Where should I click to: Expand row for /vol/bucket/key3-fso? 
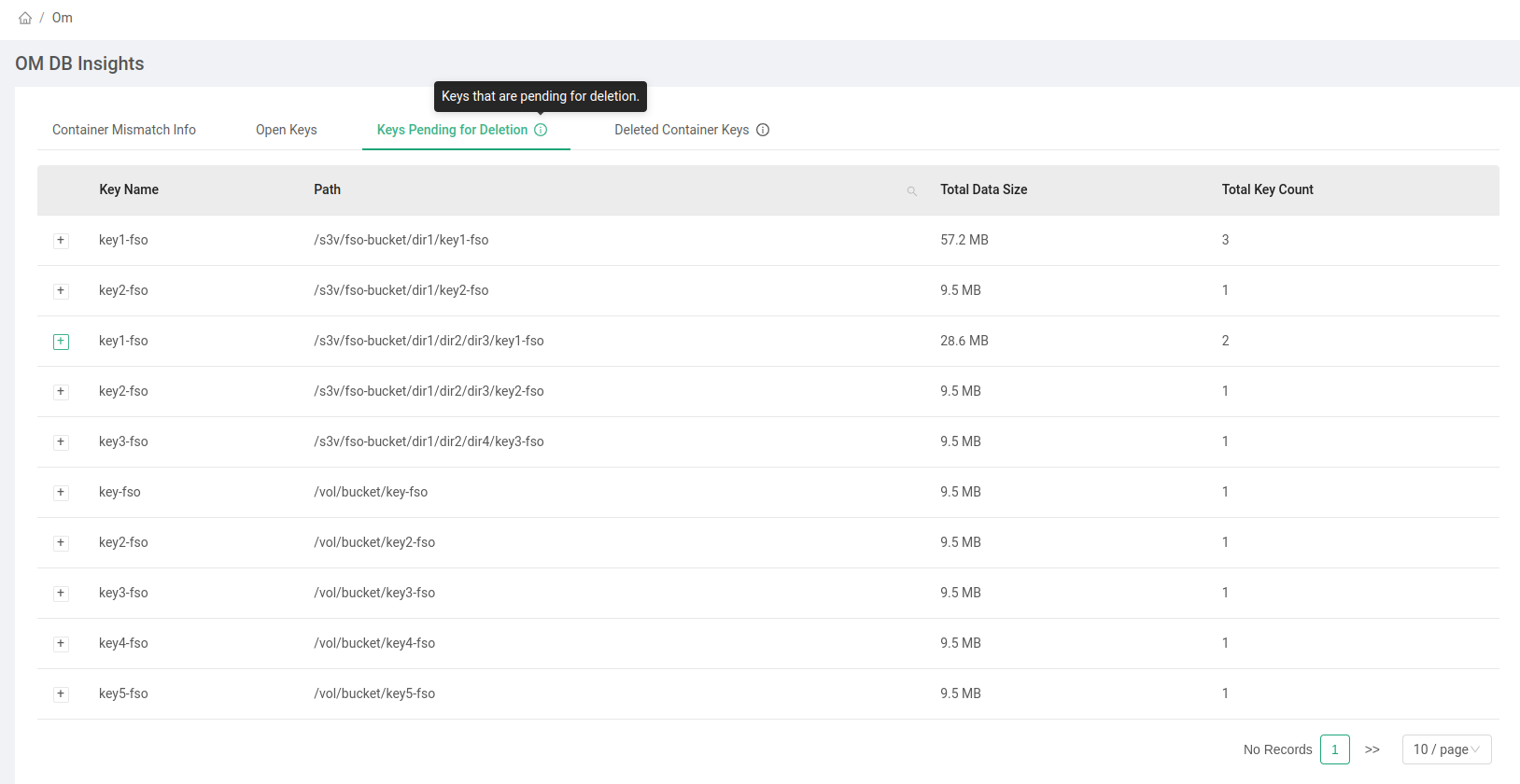point(61,594)
